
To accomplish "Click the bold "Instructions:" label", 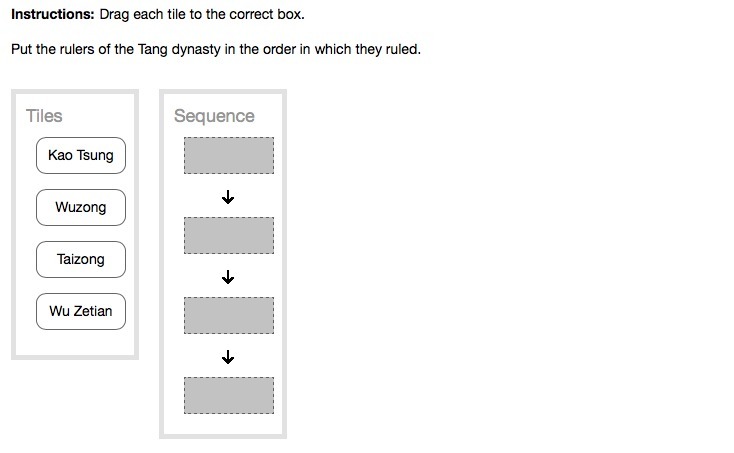I will coord(53,15).
